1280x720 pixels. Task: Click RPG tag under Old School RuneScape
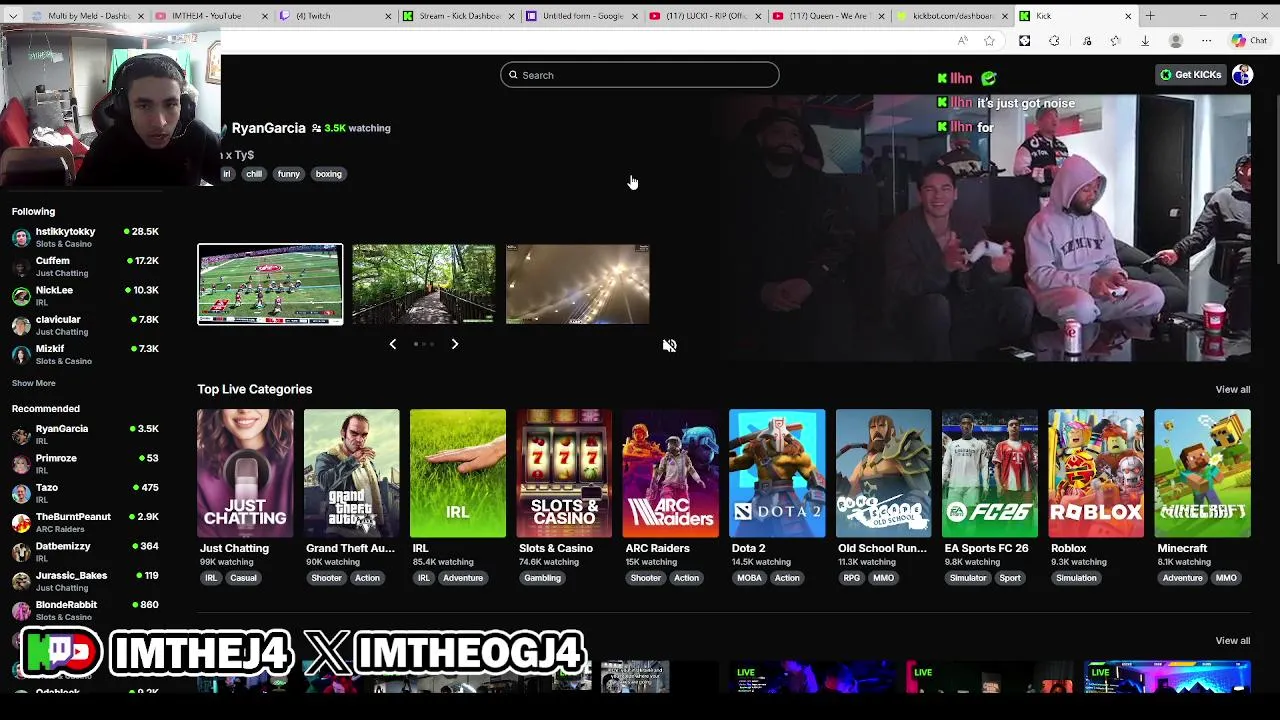pos(851,578)
